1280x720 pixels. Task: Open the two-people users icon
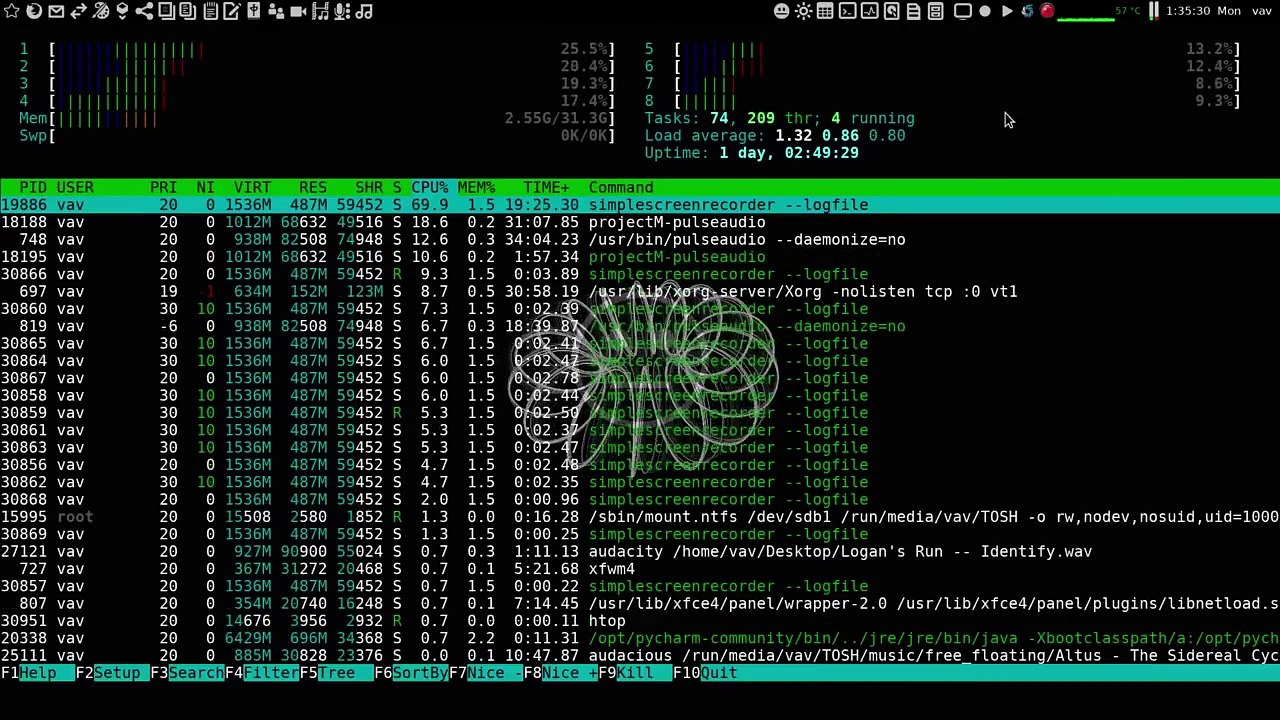pos(276,11)
